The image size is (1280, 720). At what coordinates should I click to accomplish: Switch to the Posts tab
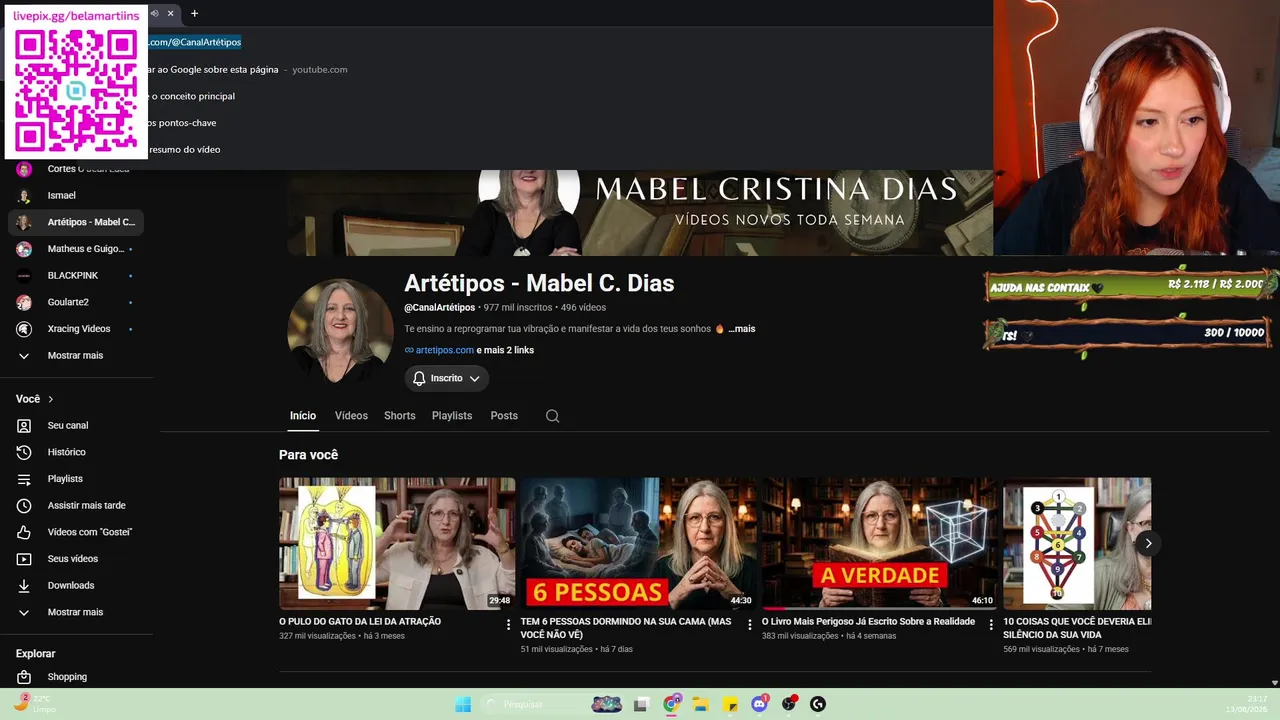[x=504, y=416]
